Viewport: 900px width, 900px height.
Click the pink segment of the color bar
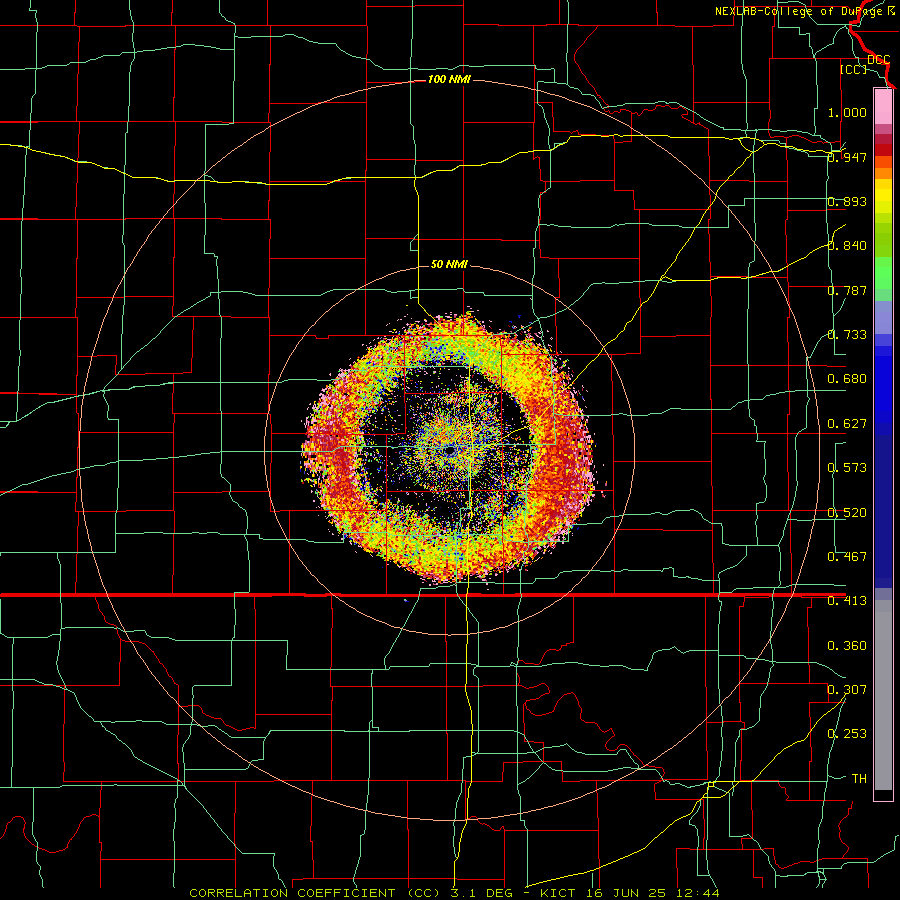click(x=883, y=107)
